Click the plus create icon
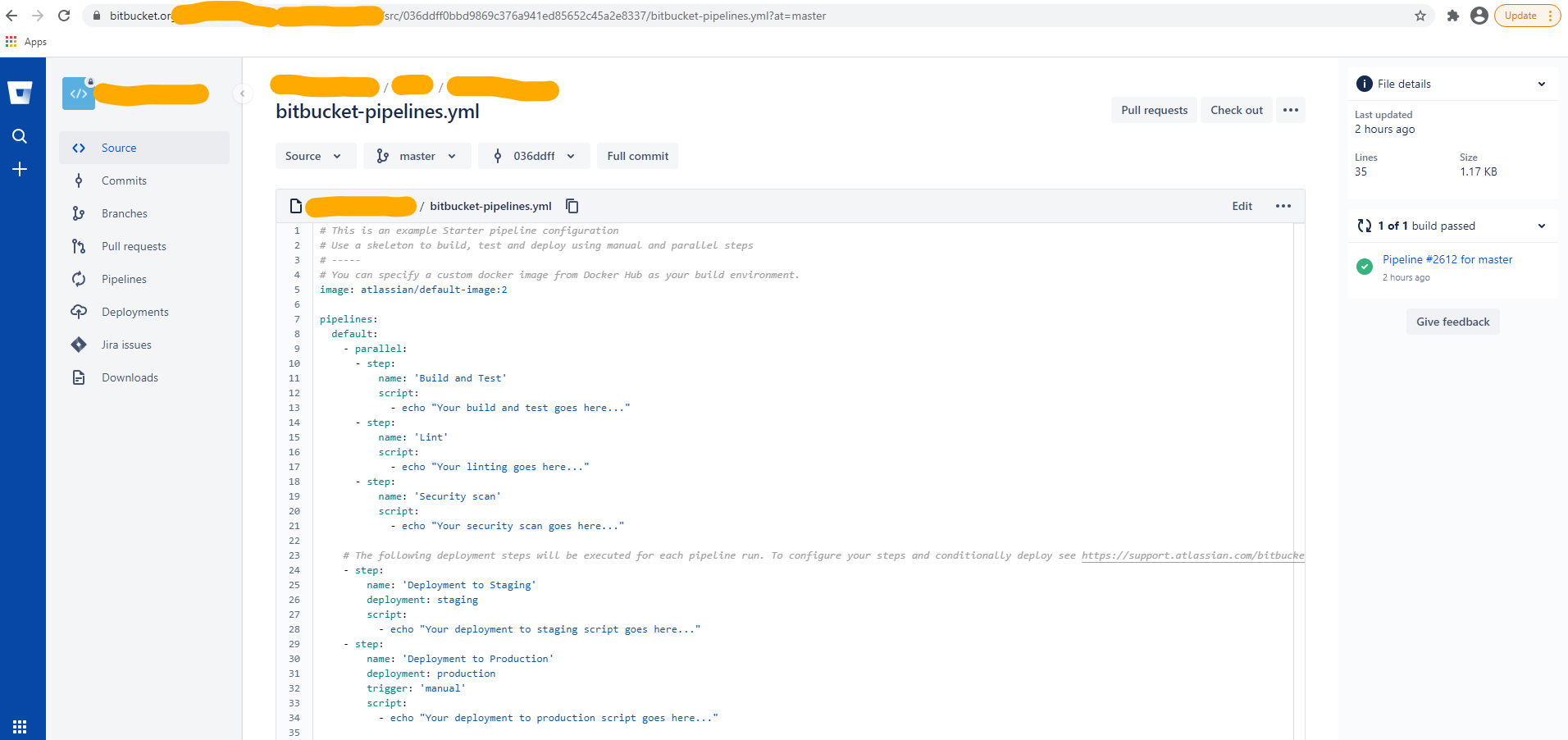 [x=20, y=169]
